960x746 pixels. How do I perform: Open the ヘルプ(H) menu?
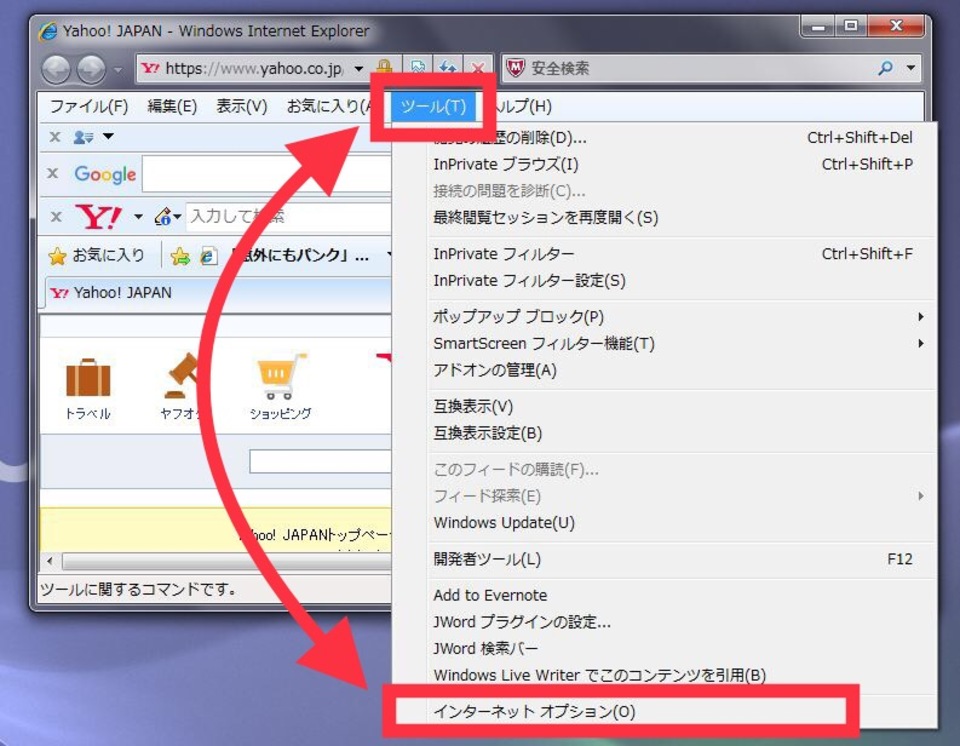522,106
